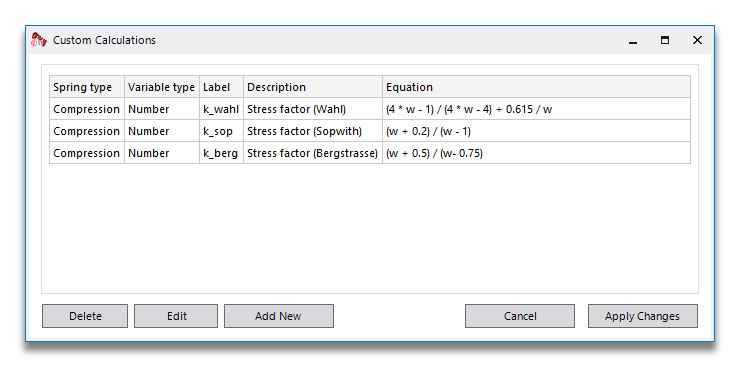Click the Description column header

313,87
